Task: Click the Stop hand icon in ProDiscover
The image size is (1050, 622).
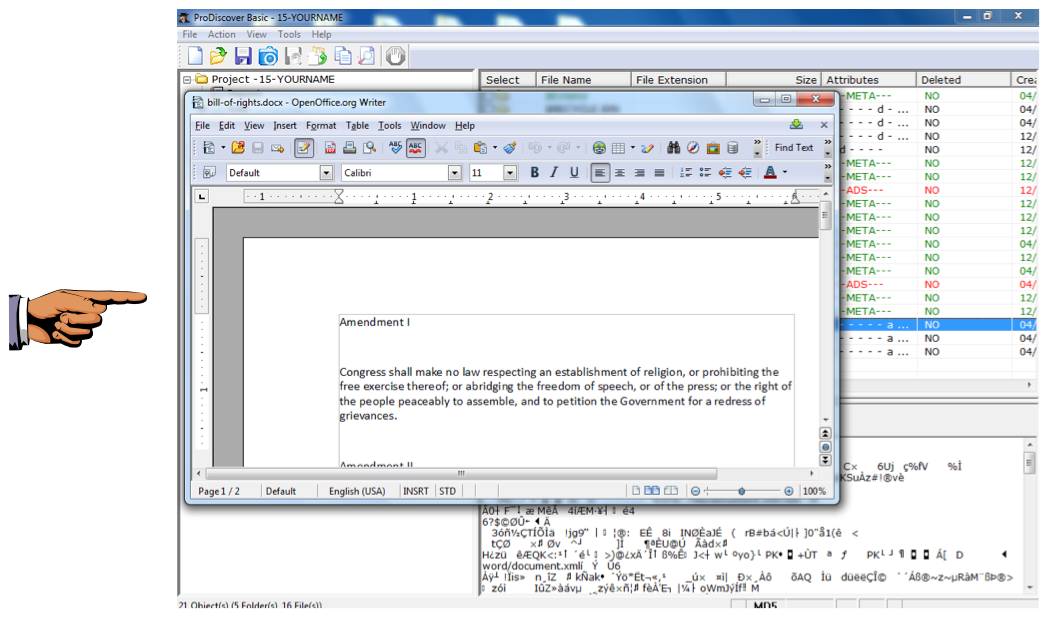Action: pos(395,56)
